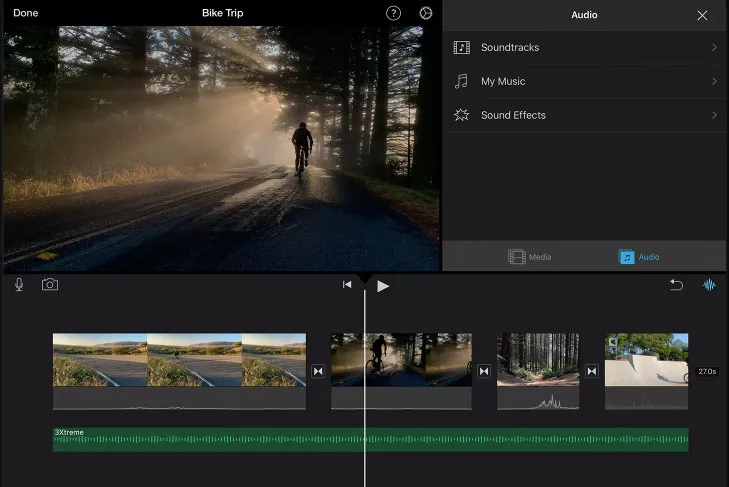
Task: Jump to the beginning of the timeline
Action: pos(347,285)
